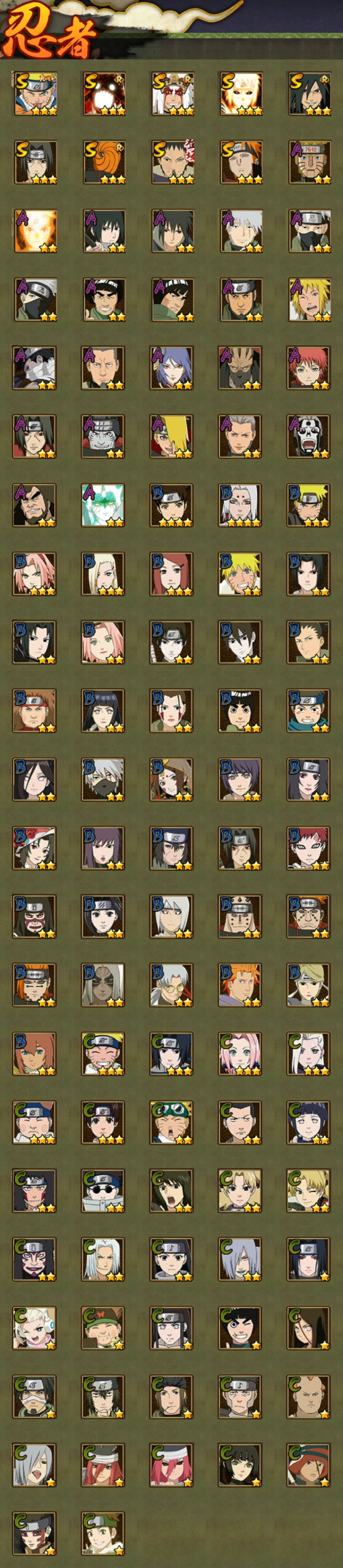Select the A-rank purple-haired woman with flower

pyautogui.click(x=172, y=368)
